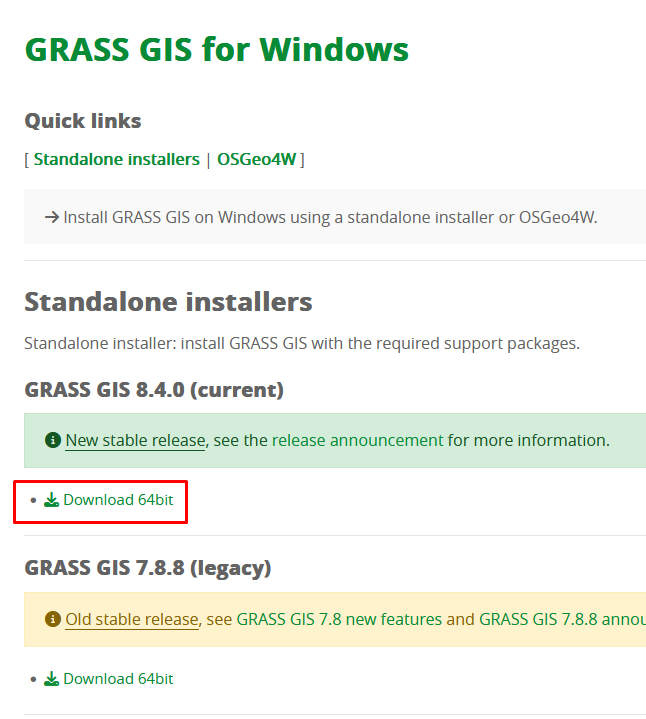Click the info icon in the yellow notice
Image resolution: width=646 pixels, height=719 pixels.
[x=53, y=619]
